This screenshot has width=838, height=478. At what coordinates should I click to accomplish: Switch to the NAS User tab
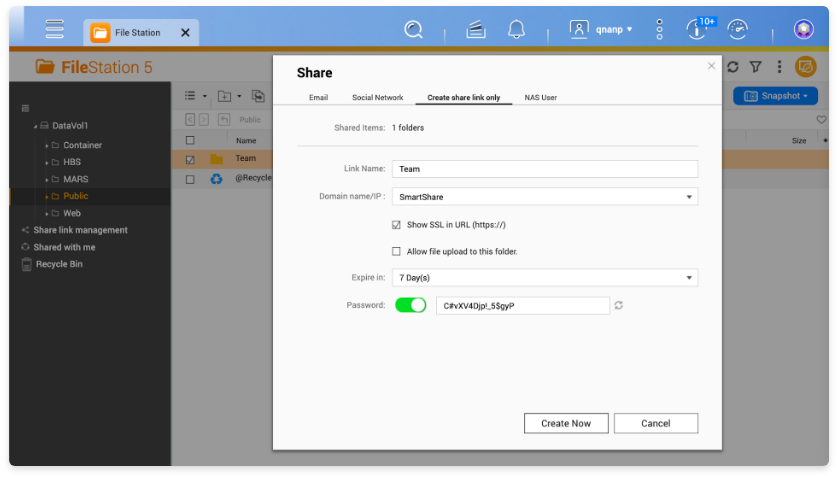(x=540, y=98)
